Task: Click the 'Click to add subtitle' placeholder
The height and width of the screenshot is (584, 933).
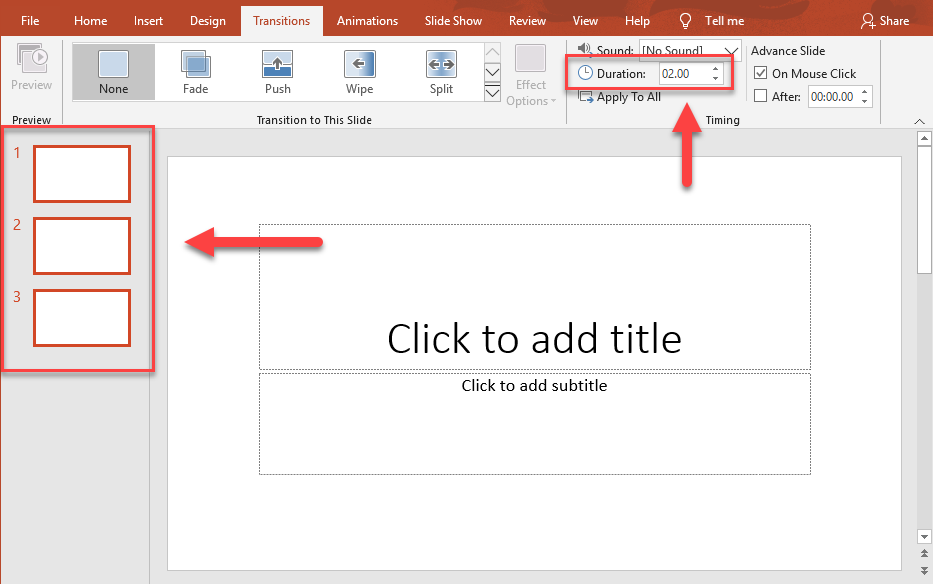Action: (x=534, y=424)
